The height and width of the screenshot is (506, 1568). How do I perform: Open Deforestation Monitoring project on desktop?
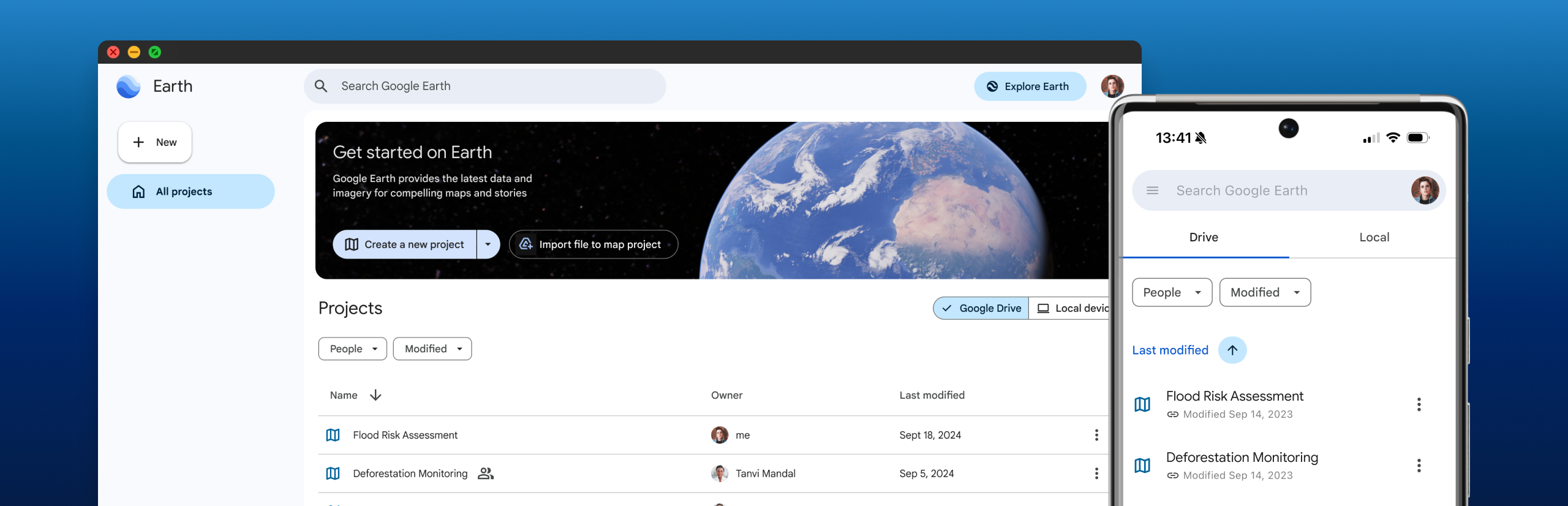click(x=410, y=474)
